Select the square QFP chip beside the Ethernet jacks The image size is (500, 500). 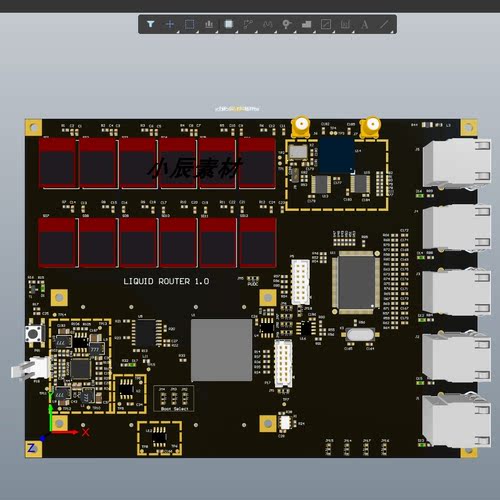pos(356,282)
